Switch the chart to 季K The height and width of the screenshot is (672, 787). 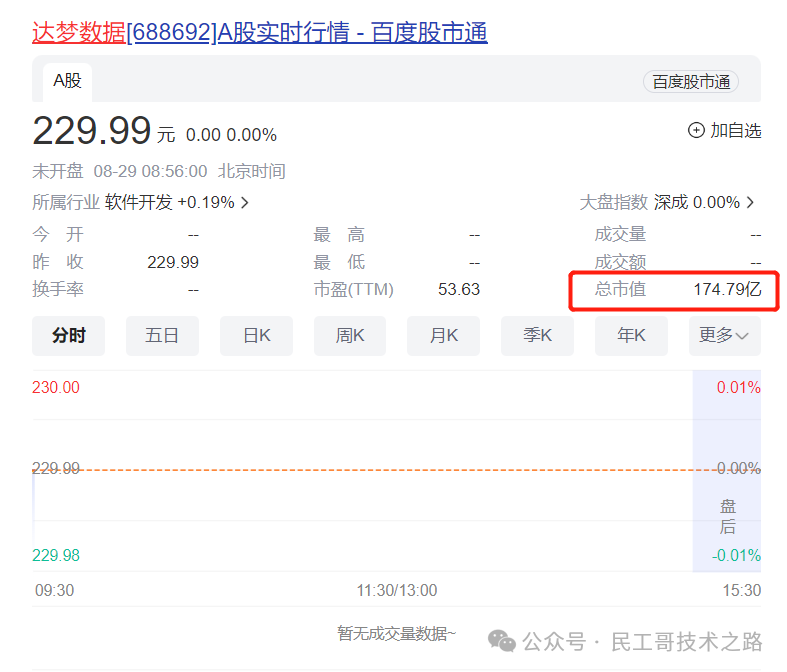point(538,336)
